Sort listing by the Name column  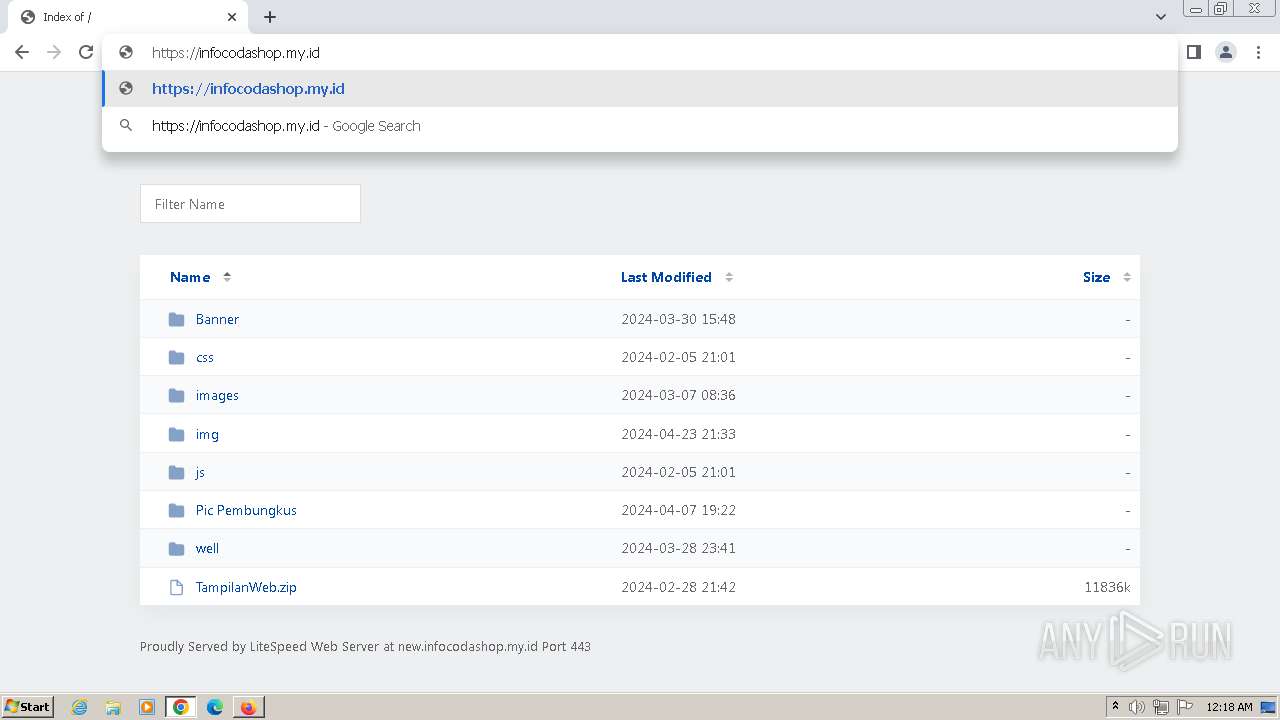point(190,277)
